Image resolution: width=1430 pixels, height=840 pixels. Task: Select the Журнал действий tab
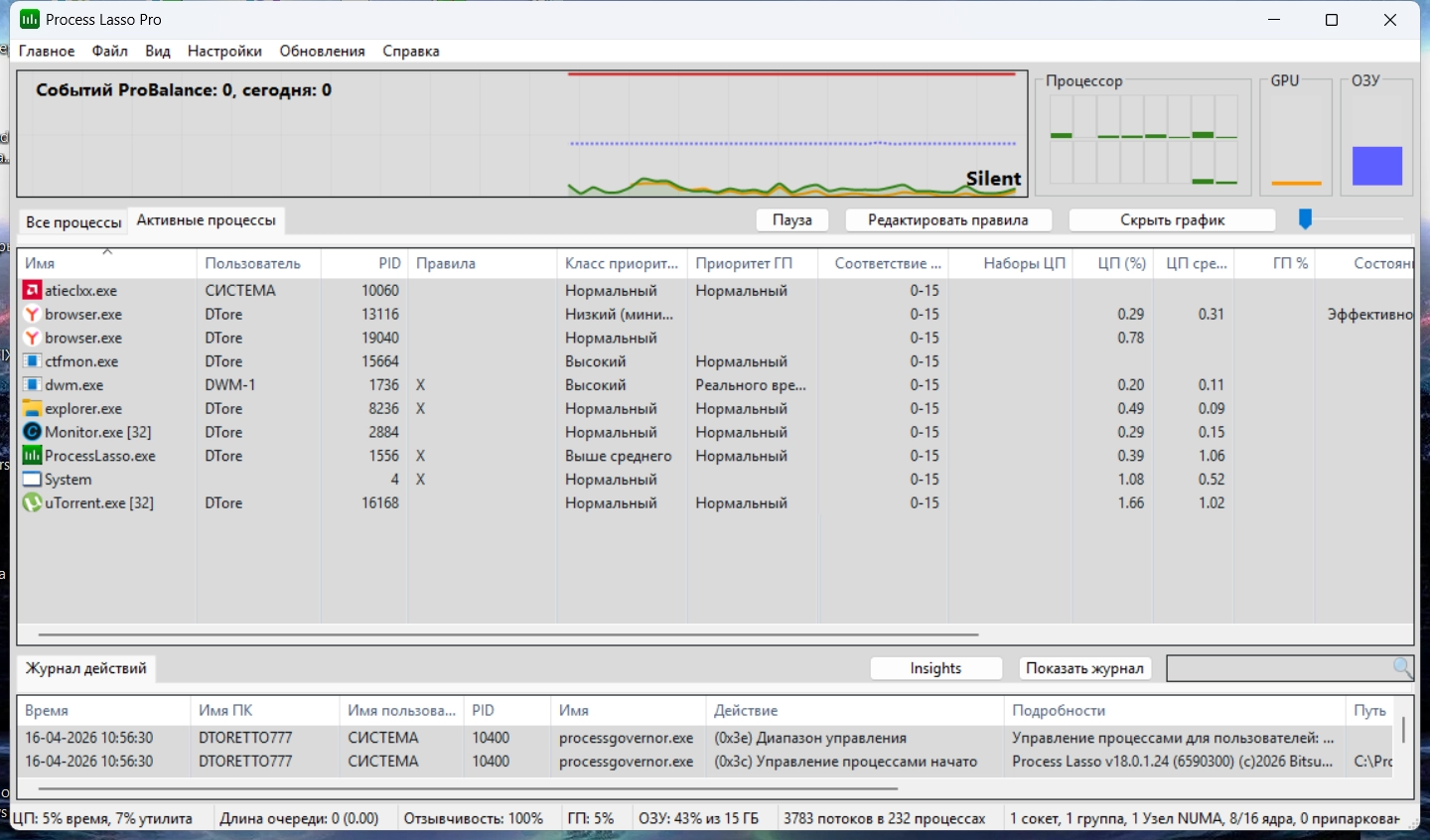click(x=86, y=669)
